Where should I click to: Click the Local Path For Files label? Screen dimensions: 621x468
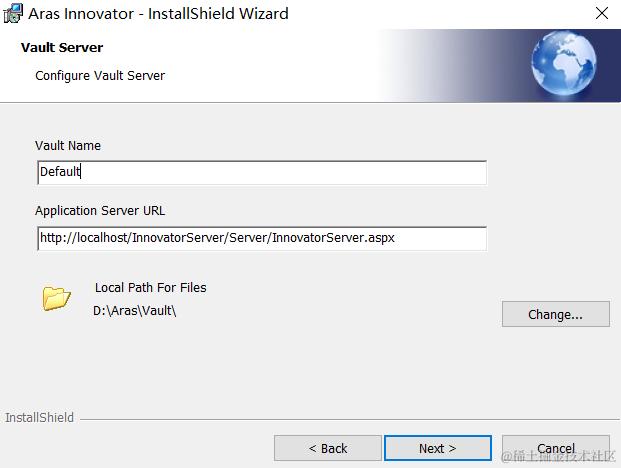(x=150, y=287)
